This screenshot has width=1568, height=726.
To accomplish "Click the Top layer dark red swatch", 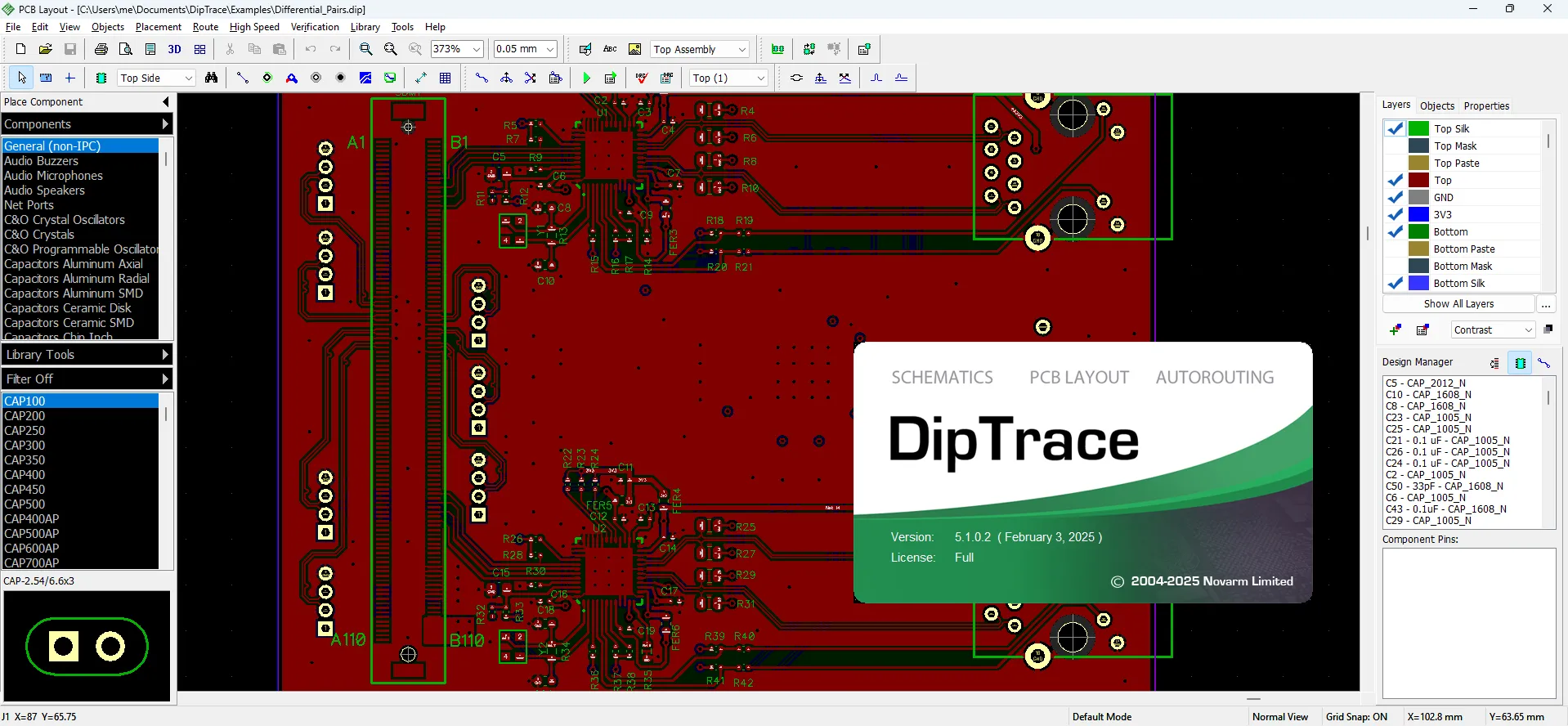I will pyautogui.click(x=1418, y=180).
